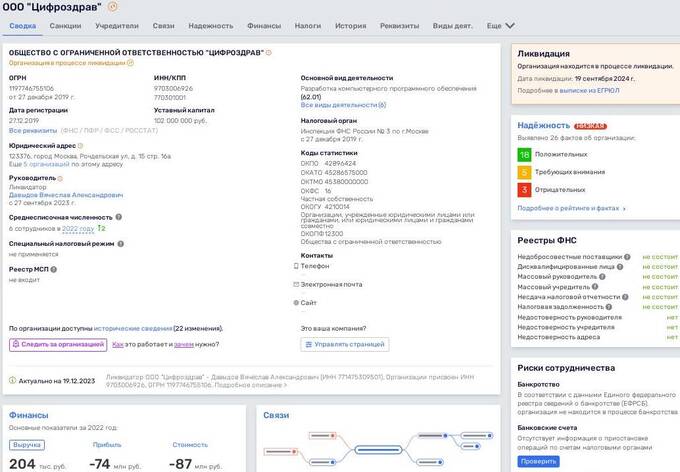Open the Сводка tab
Viewport: 680px width, 472px height.
tap(23, 26)
